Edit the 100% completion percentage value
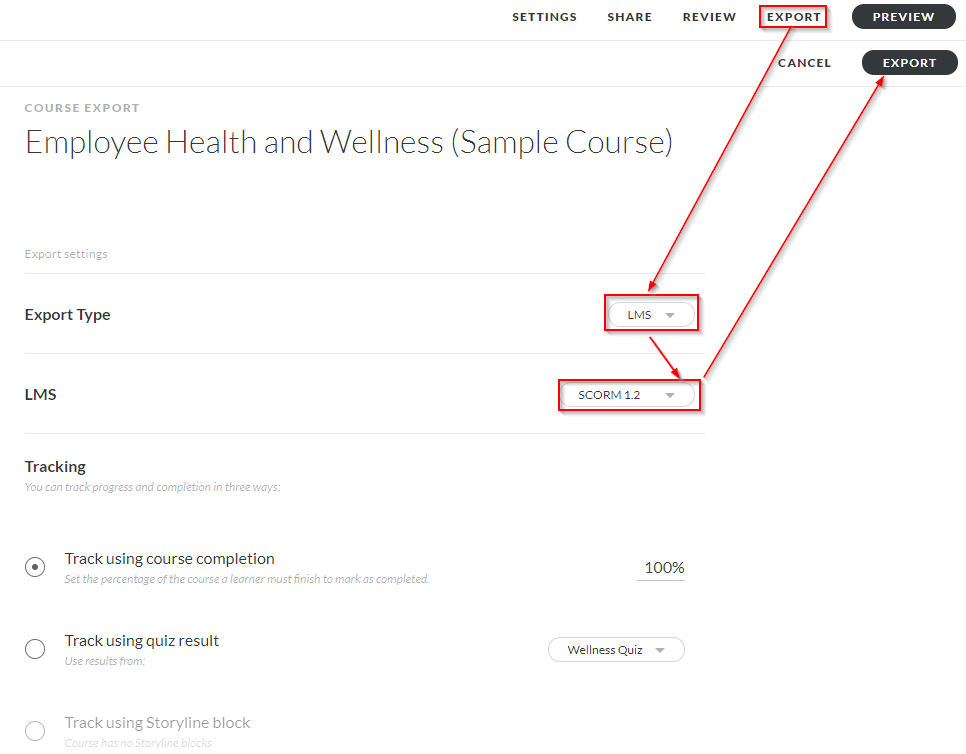 [661, 567]
